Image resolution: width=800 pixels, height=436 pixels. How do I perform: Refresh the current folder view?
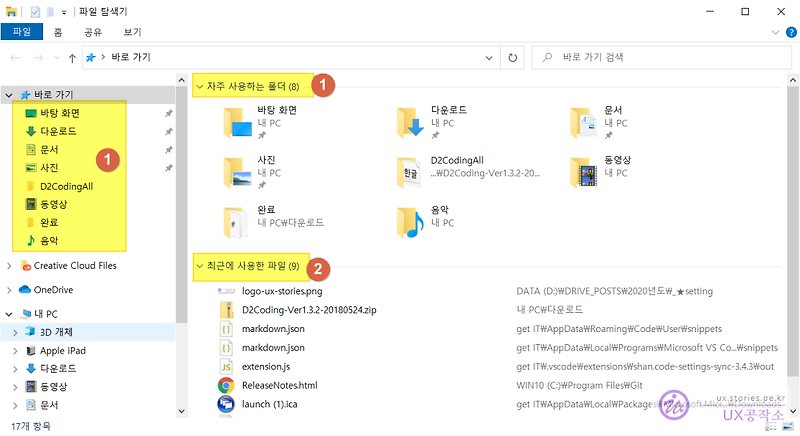coord(513,58)
